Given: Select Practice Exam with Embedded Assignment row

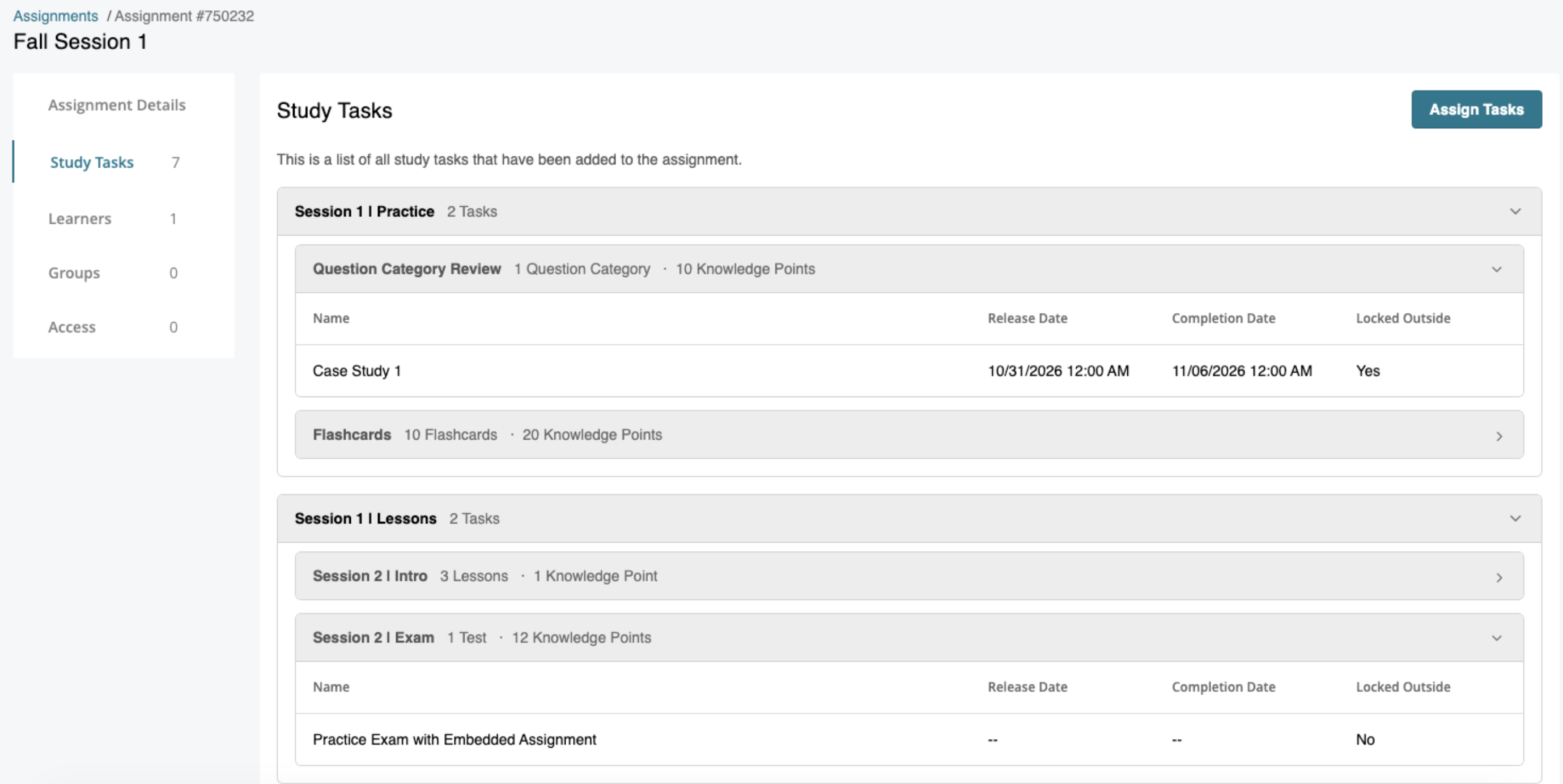Looking at the screenshot, I should pos(909,739).
